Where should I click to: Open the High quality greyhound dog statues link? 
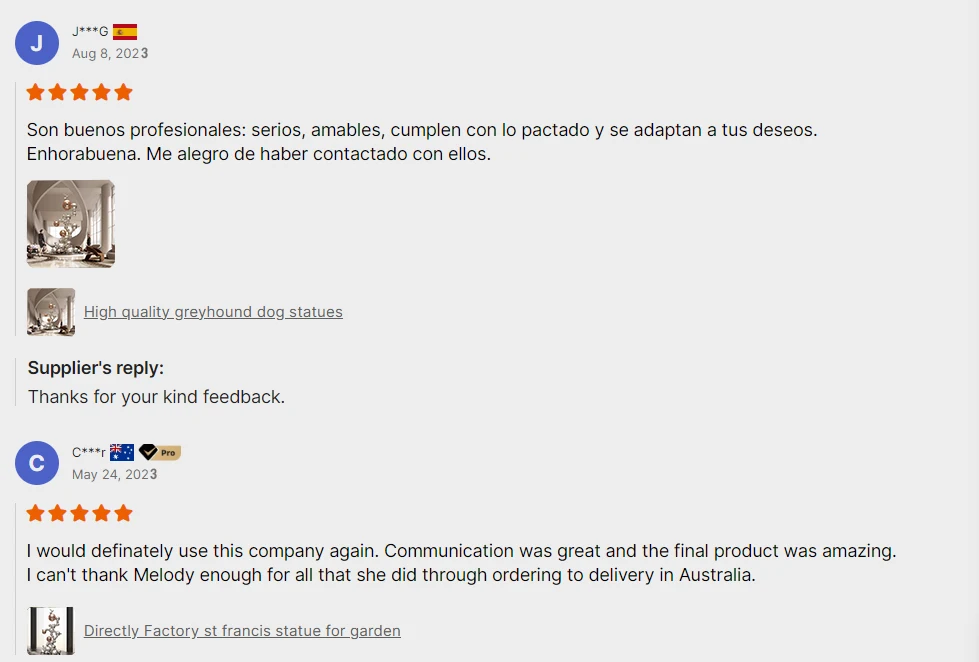pyautogui.click(x=213, y=312)
